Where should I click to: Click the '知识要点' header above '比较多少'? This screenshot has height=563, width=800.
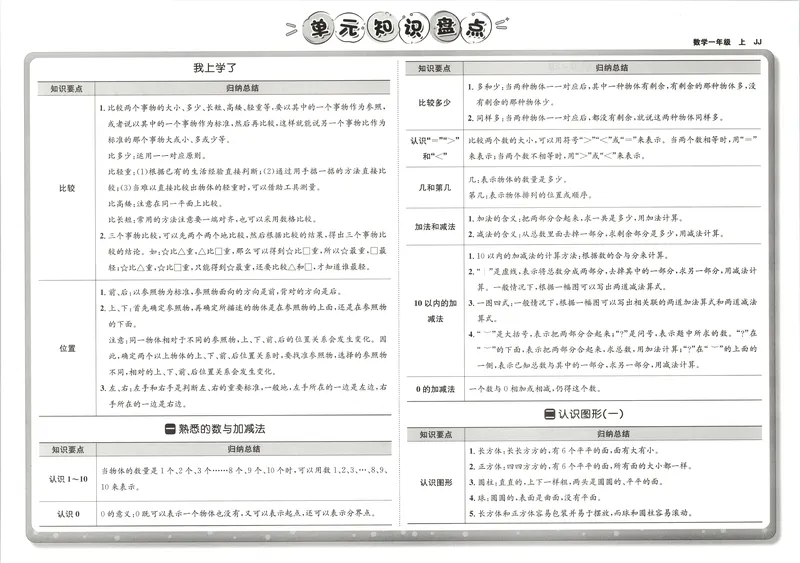click(434, 68)
